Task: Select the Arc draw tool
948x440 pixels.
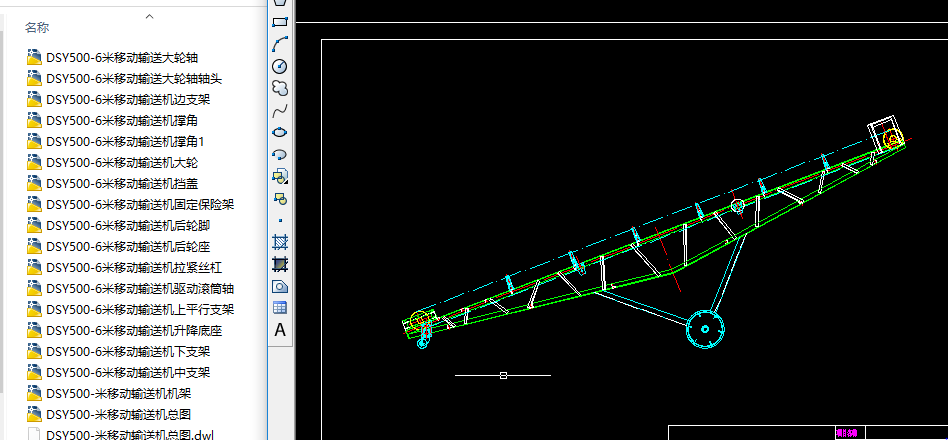Action: click(x=280, y=43)
